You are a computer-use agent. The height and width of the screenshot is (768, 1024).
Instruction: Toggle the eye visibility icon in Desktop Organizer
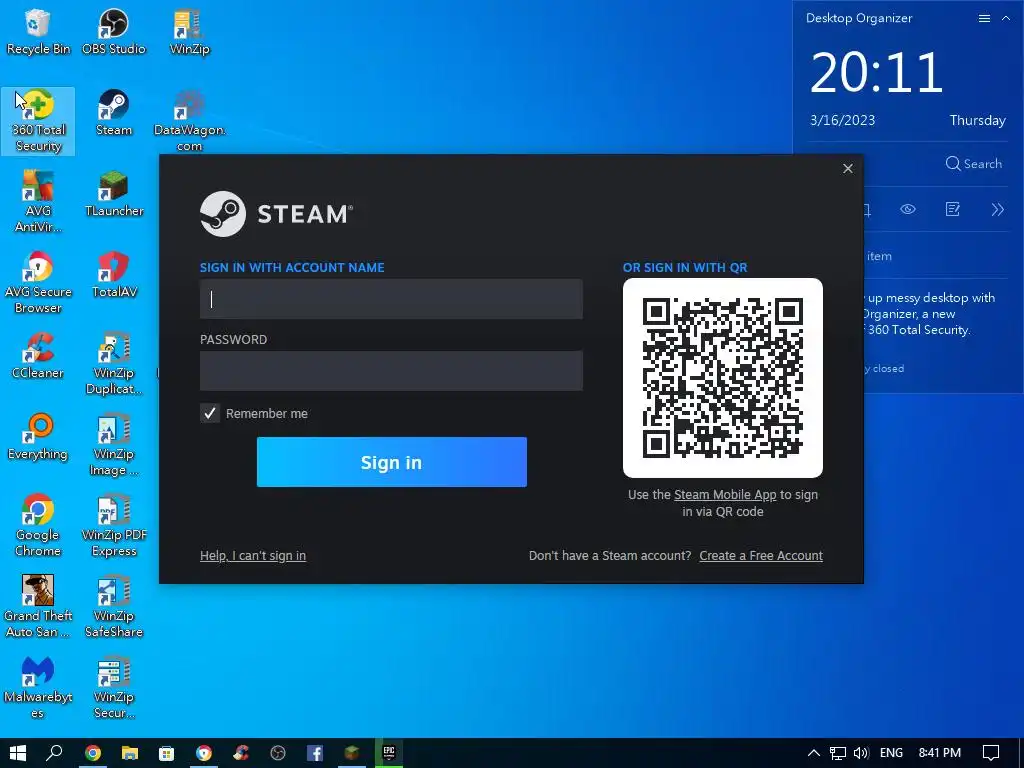pos(908,210)
